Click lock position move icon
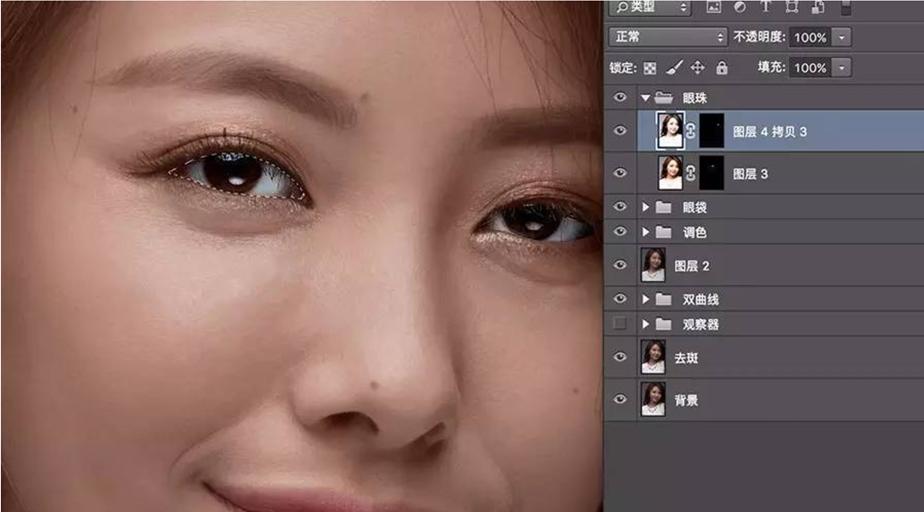This screenshot has height=512, width=924. pyautogui.click(x=698, y=68)
